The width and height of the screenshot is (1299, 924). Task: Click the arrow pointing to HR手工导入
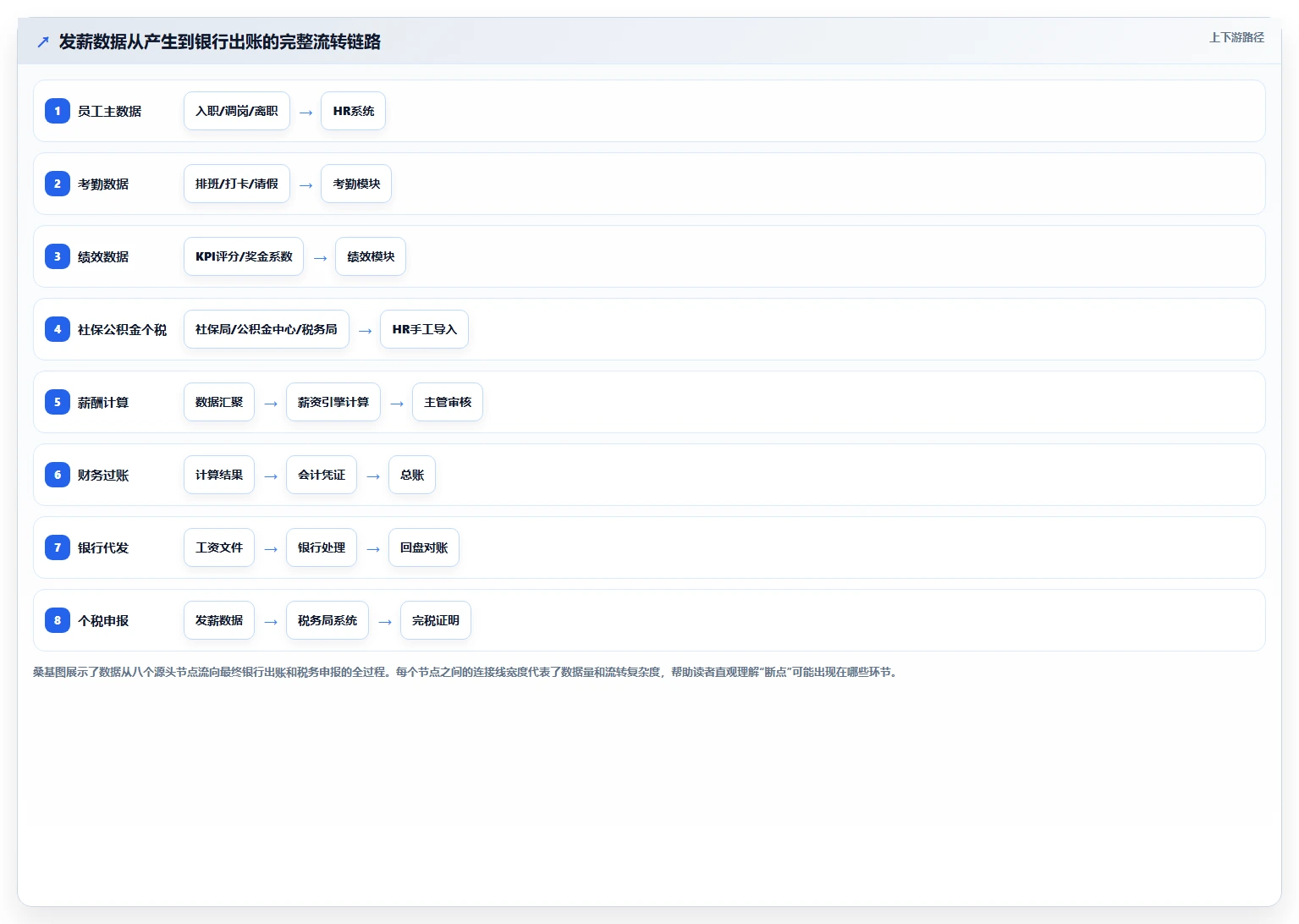366,331
